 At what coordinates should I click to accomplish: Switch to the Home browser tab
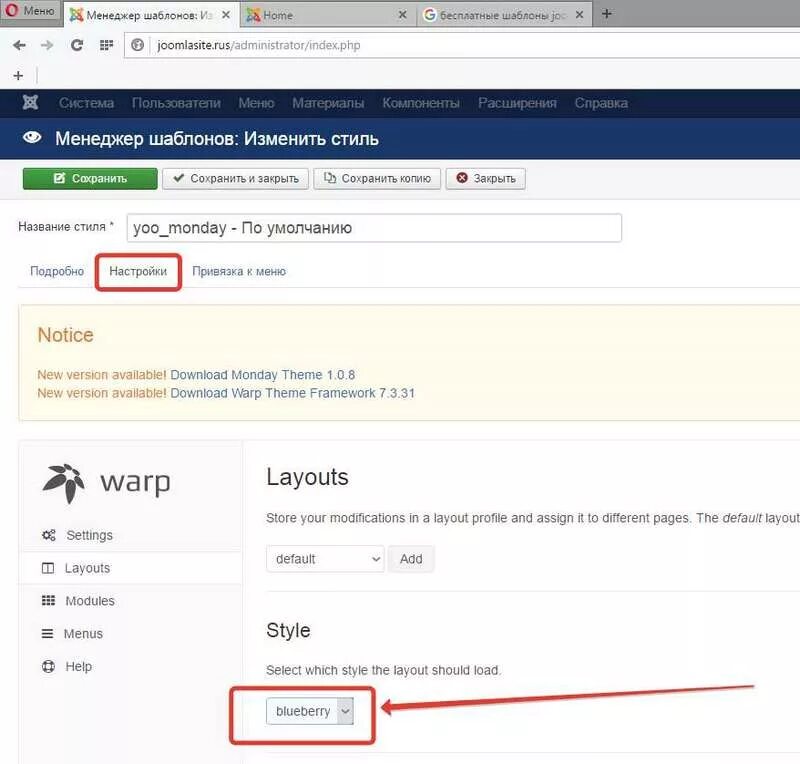click(x=327, y=15)
